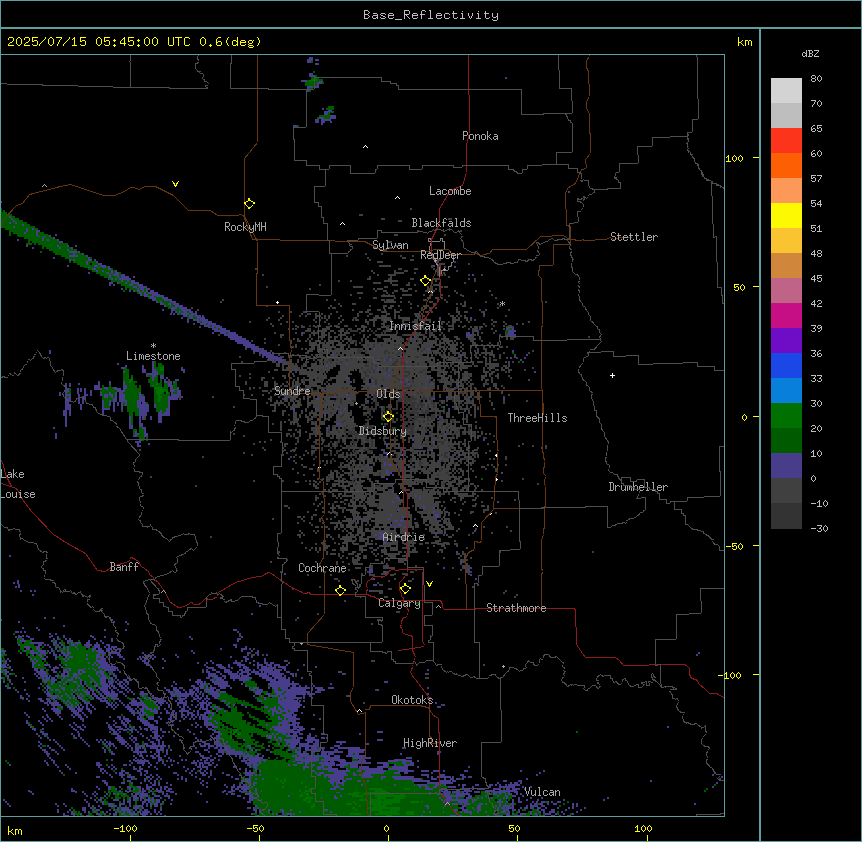Viewport: 862px width, 842px height.
Task: Click the Base_Reflectivity title text
Action: [431, 15]
